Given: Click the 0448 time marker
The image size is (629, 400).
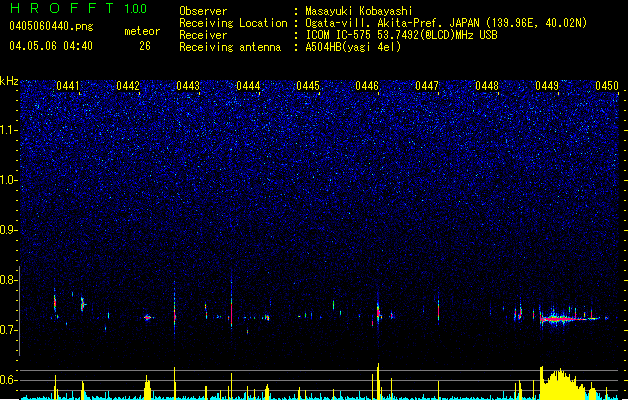Looking at the screenshot, I should click(x=487, y=86).
